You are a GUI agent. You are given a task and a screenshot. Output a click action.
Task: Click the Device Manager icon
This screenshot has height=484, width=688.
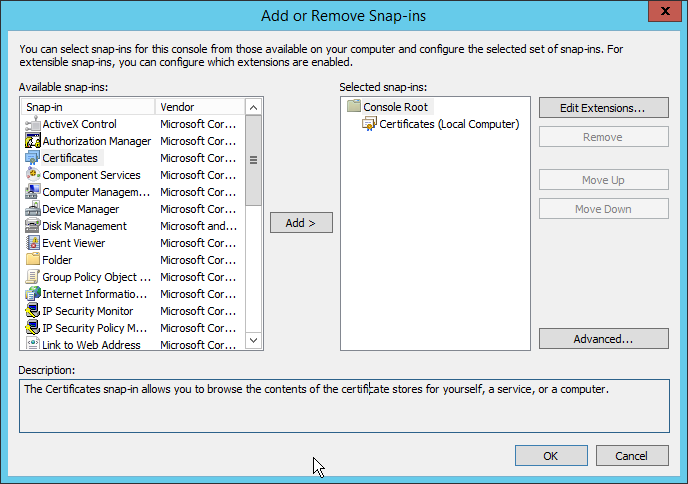click(32, 209)
